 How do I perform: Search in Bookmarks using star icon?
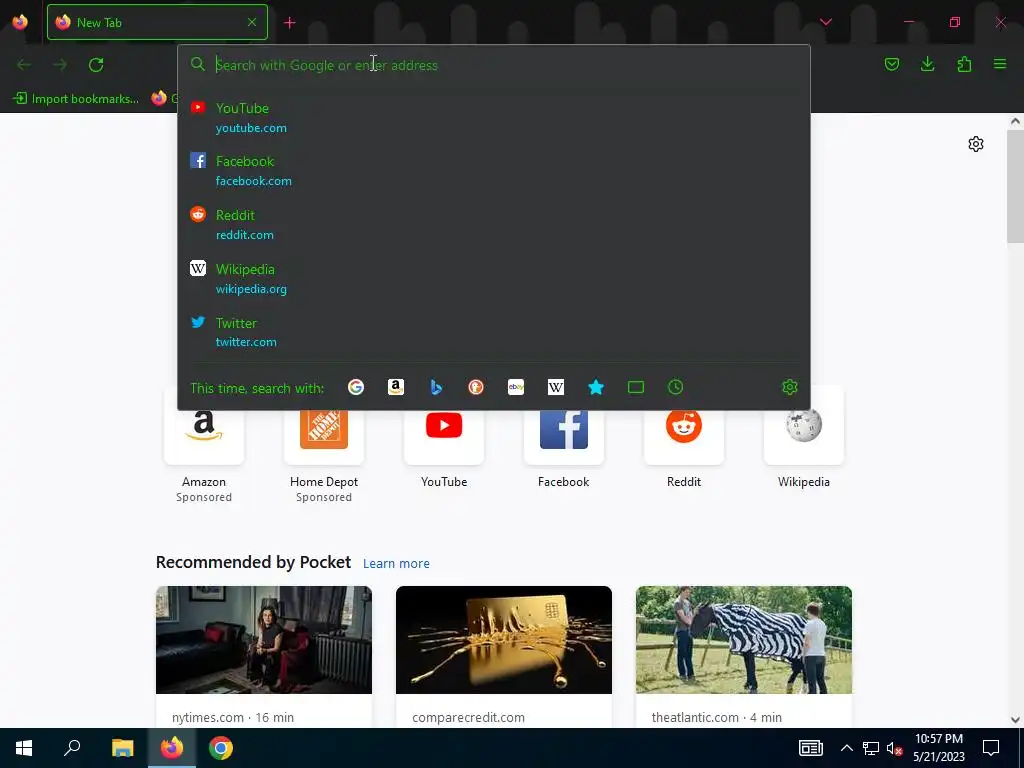click(x=596, y=387)
